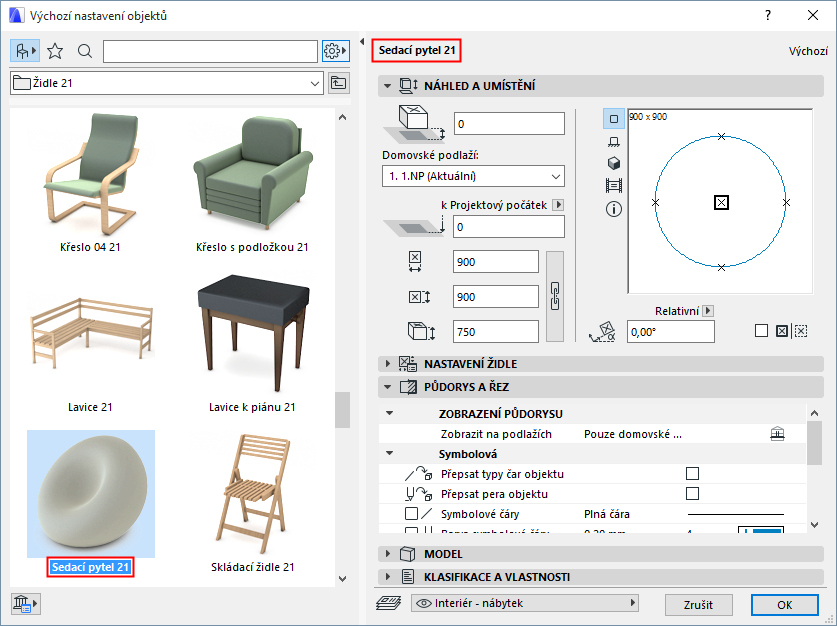This screenshot has width=837, height=626.
Task: Click the Nastavení židle panel icon
Action: tap(408, 364)
